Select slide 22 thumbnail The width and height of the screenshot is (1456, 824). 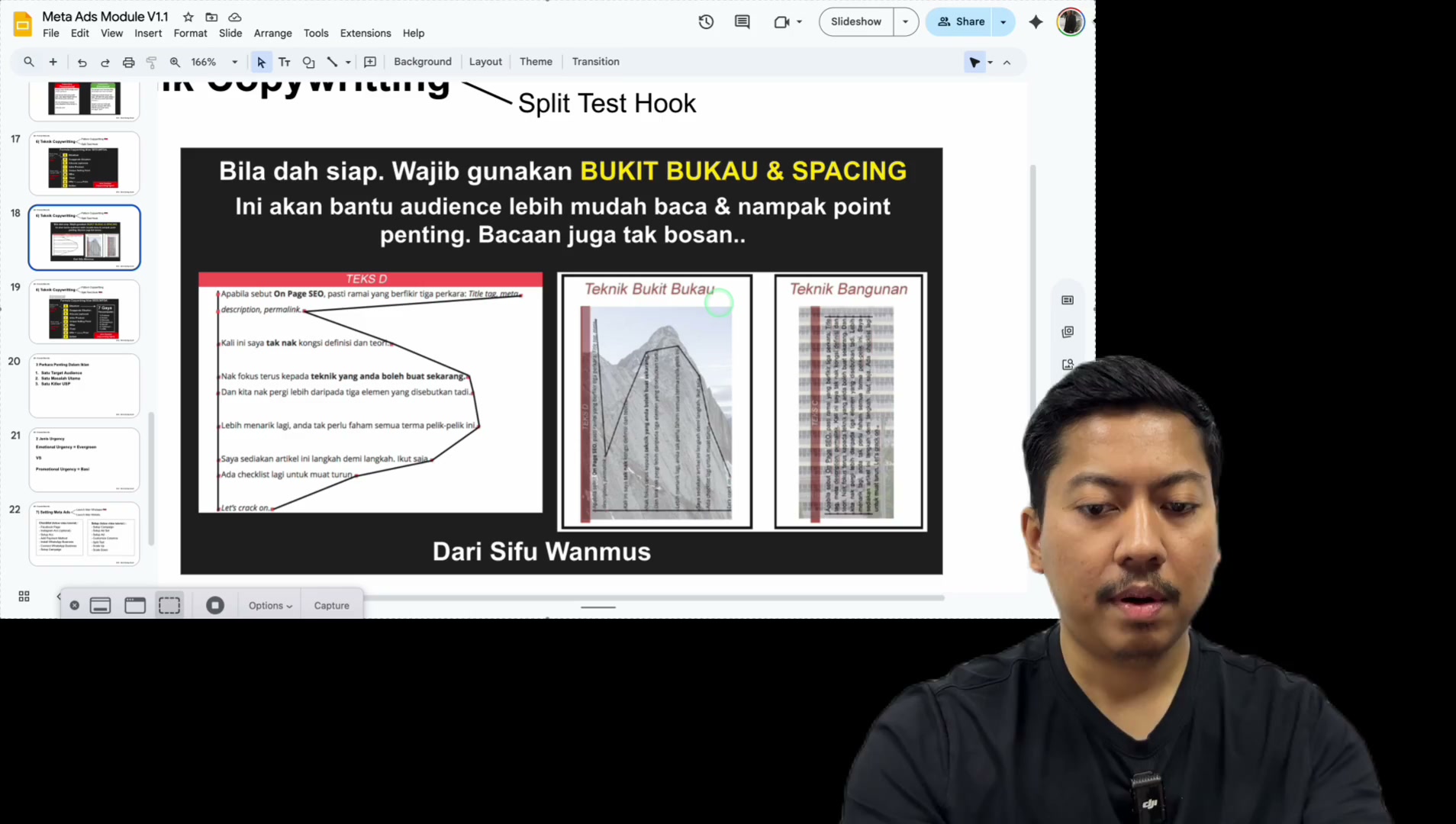85,533
